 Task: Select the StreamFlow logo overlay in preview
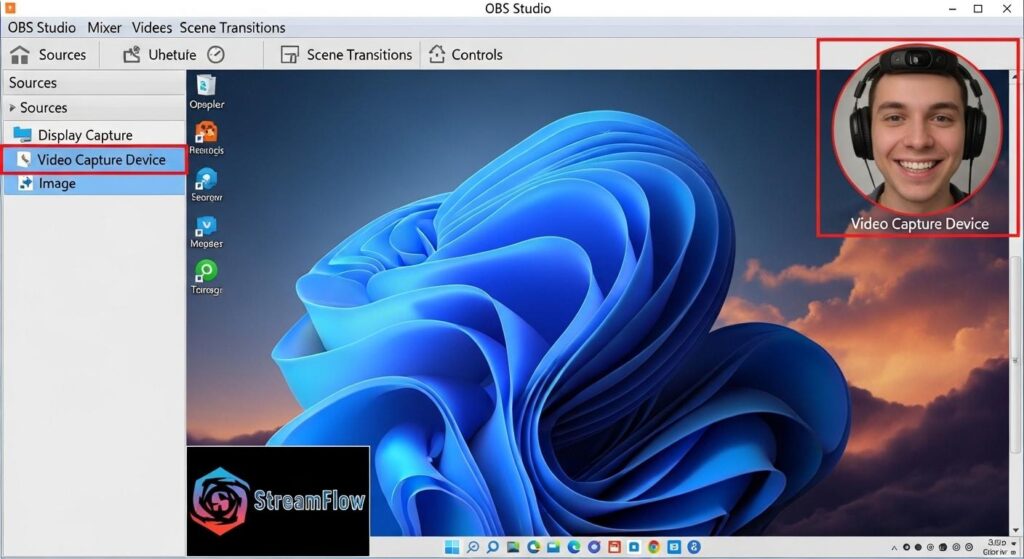(x=278, y=500)
